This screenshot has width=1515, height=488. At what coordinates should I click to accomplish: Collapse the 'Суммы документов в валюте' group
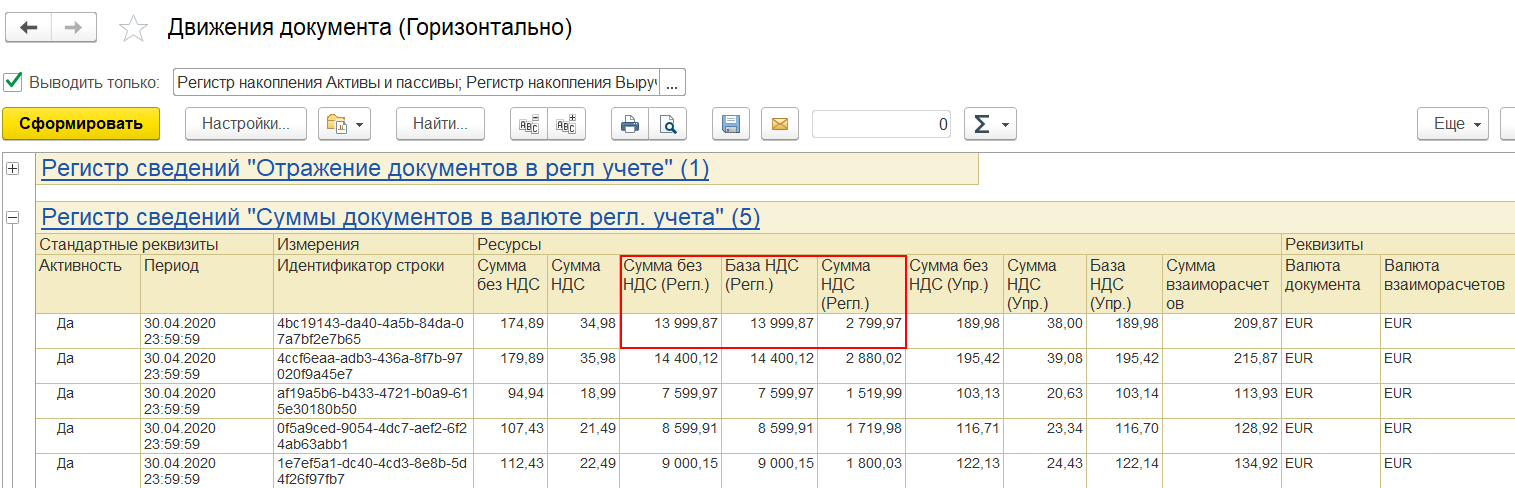13,216
